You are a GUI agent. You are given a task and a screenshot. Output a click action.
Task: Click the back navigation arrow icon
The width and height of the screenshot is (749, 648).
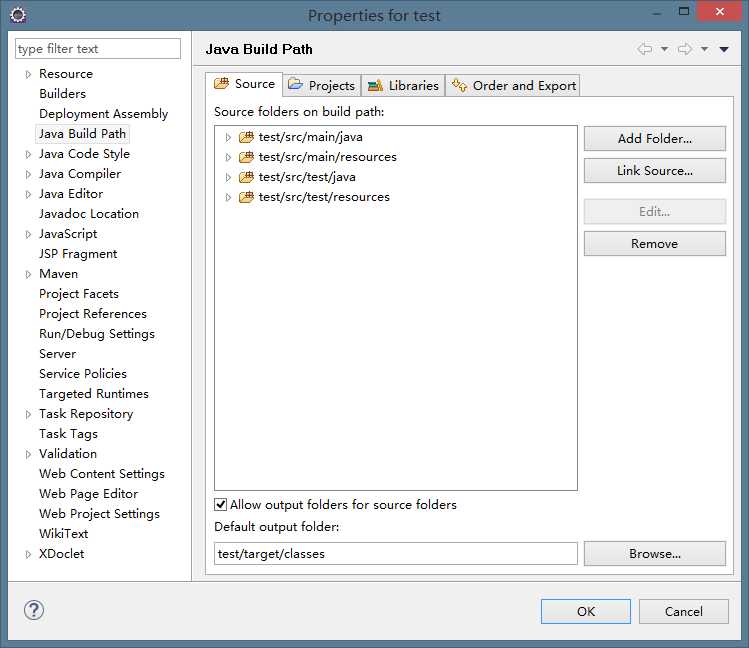point(645,49)
